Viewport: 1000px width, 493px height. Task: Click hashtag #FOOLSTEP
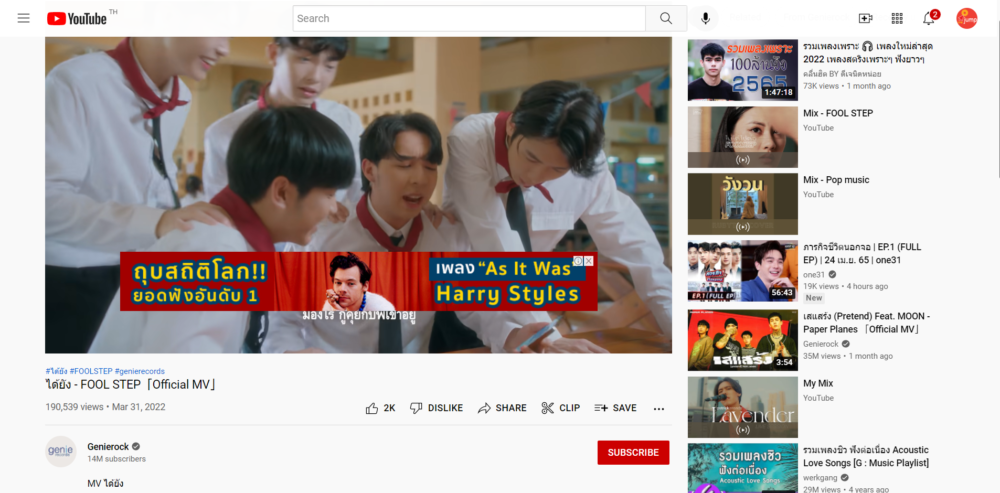[91, 371]
